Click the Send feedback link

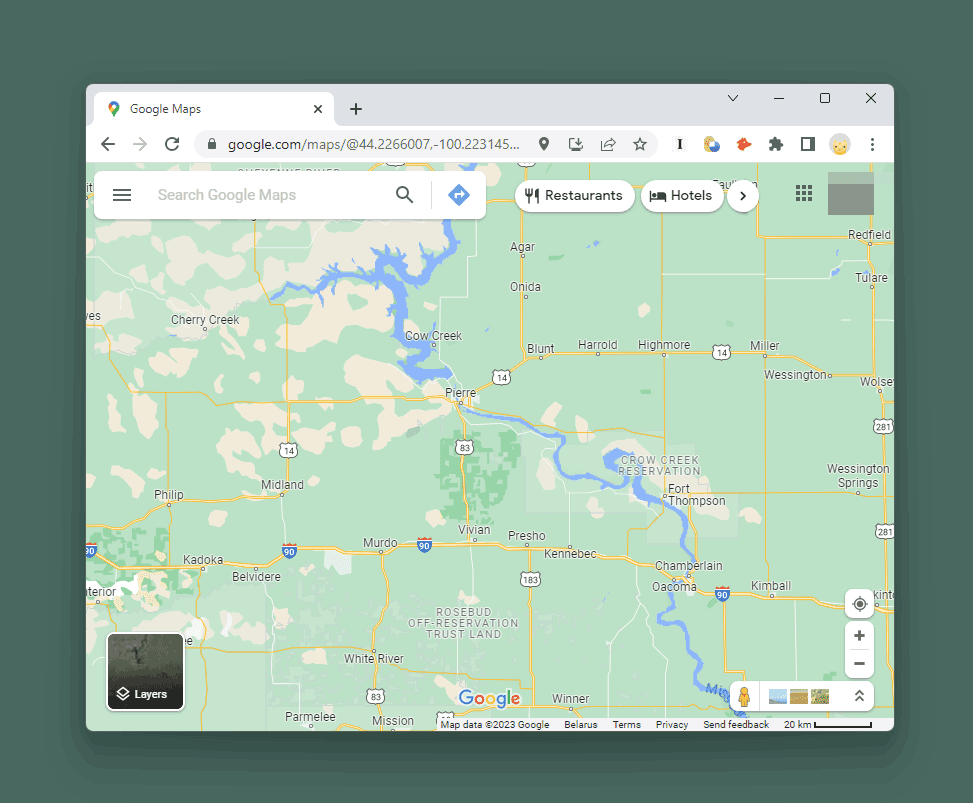[x=736, y=724]
